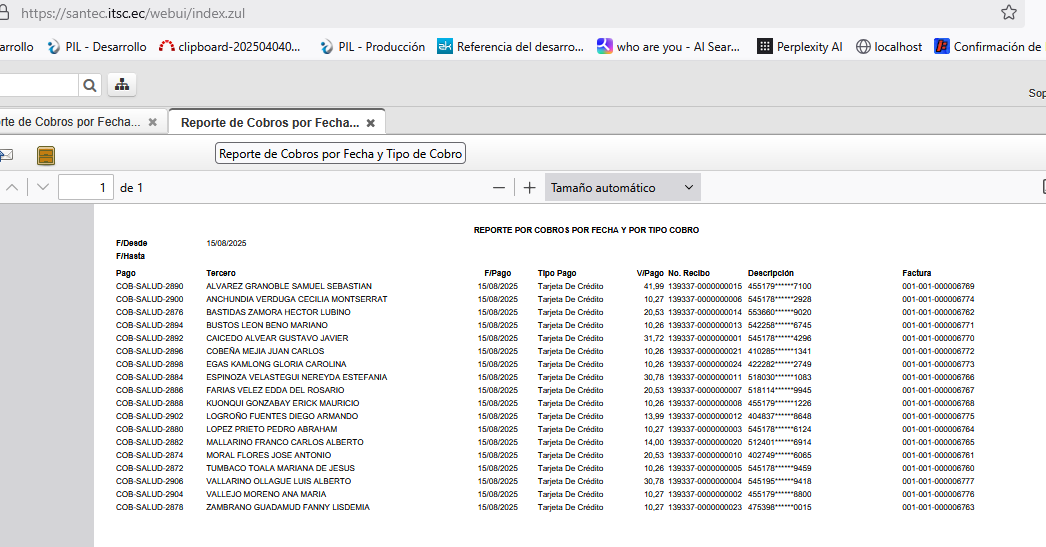
Task: Open the menu tree hierarchy icon
Action: pyautogui.click(x=122, y=85)
